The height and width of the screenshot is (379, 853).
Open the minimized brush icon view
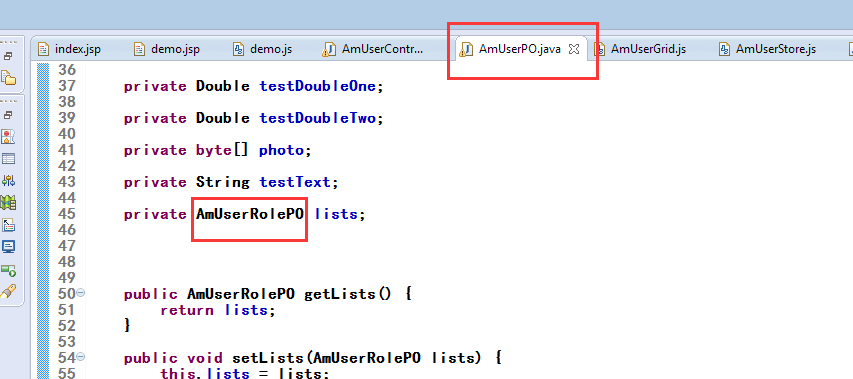(x=9, y=291)
